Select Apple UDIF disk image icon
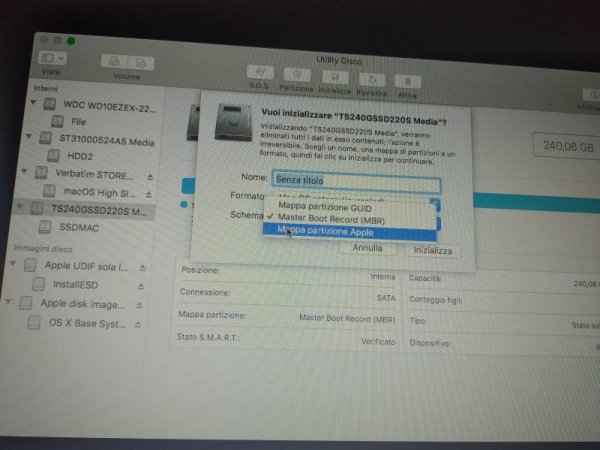 pos(30,265)
